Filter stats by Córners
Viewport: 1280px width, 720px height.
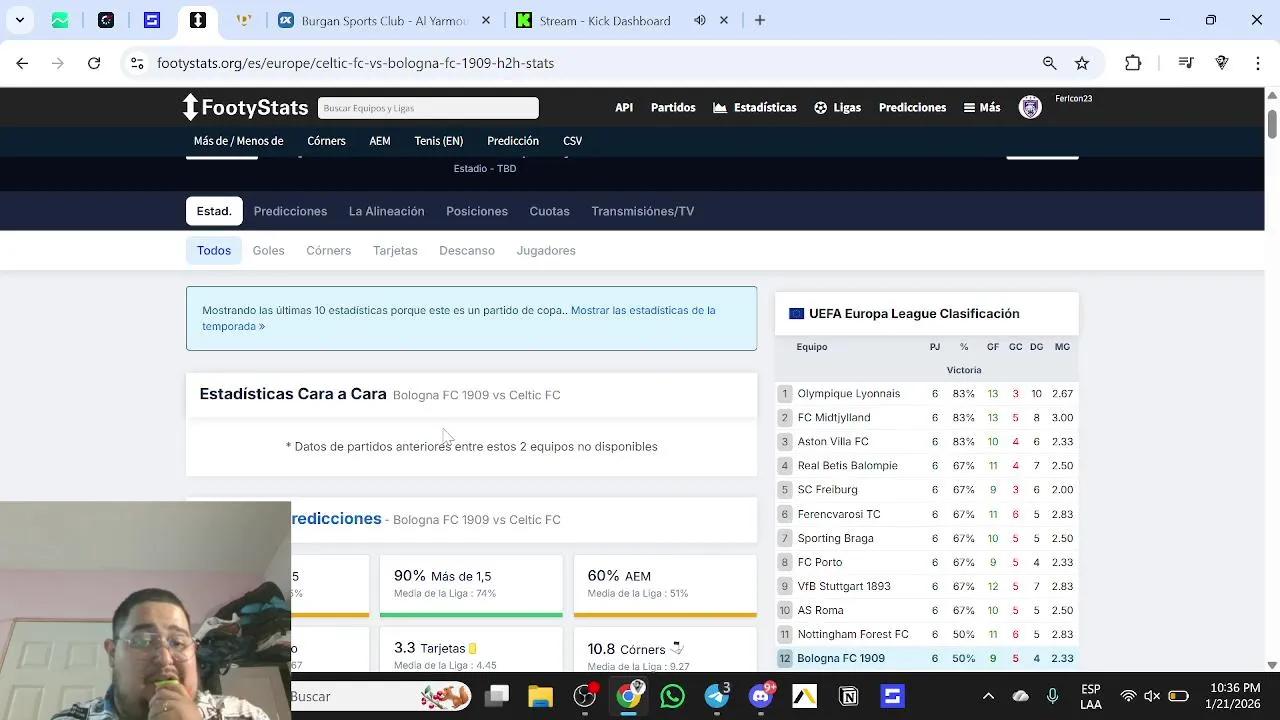[x=328, y=250]
